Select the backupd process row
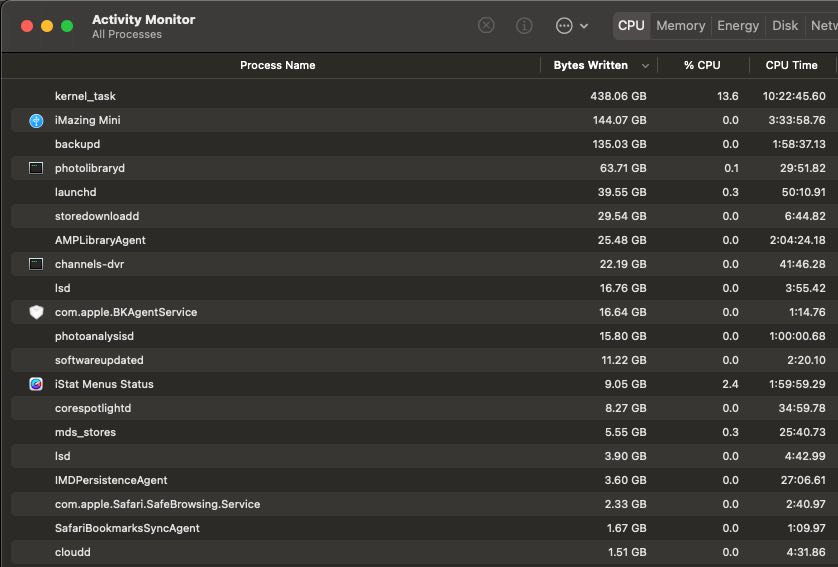Image resolution: width=838 pixels, height=567 pixels. click(424, 144)
